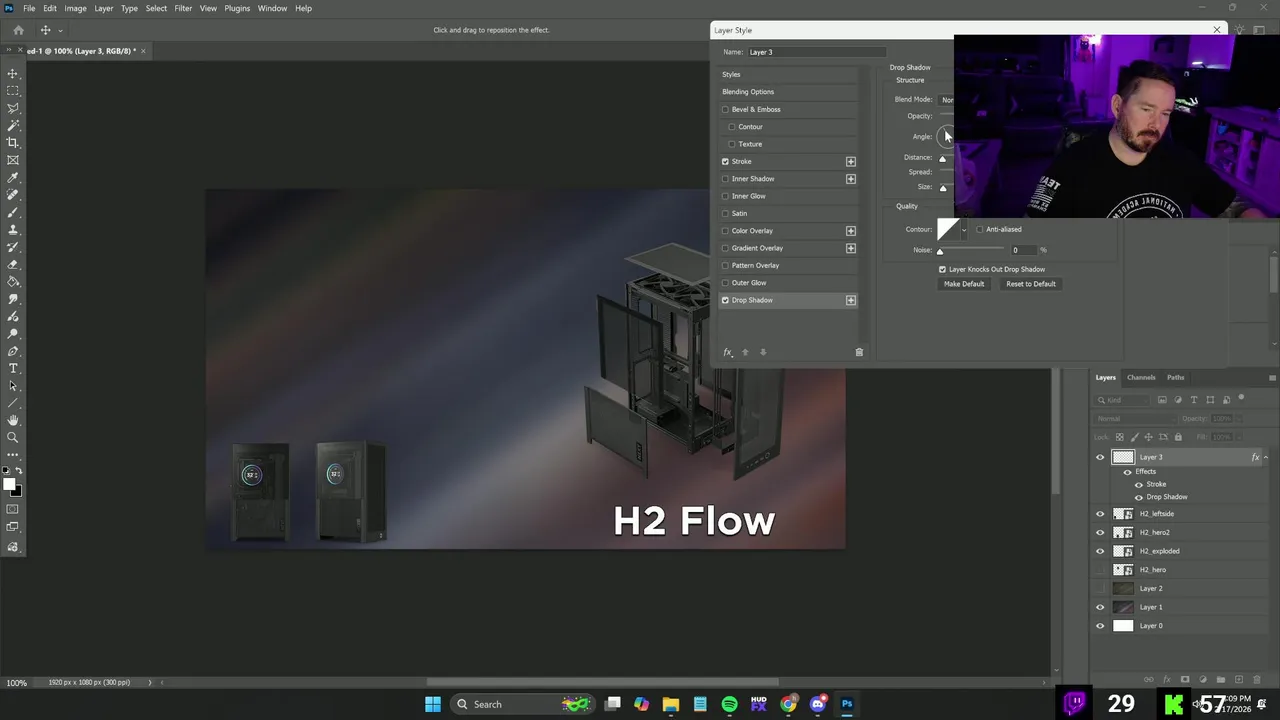Open the Layers panel menu
The width and height of the screenshot is (1280, 720).
point(1272,378)
